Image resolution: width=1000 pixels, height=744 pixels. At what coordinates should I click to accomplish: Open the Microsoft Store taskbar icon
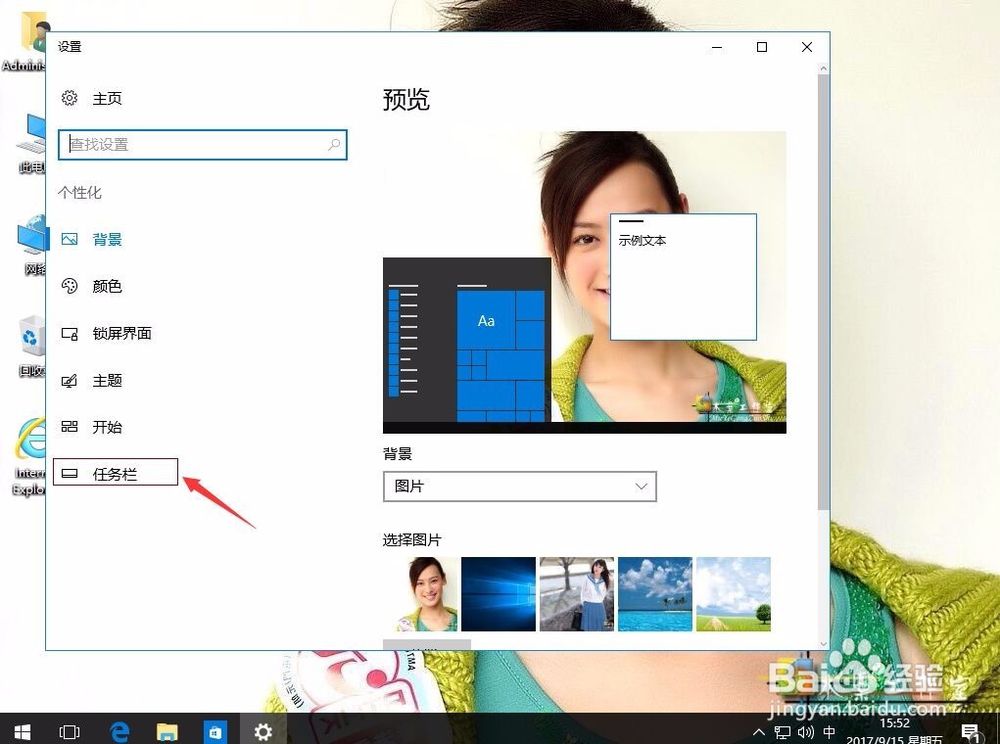(215, 731)
